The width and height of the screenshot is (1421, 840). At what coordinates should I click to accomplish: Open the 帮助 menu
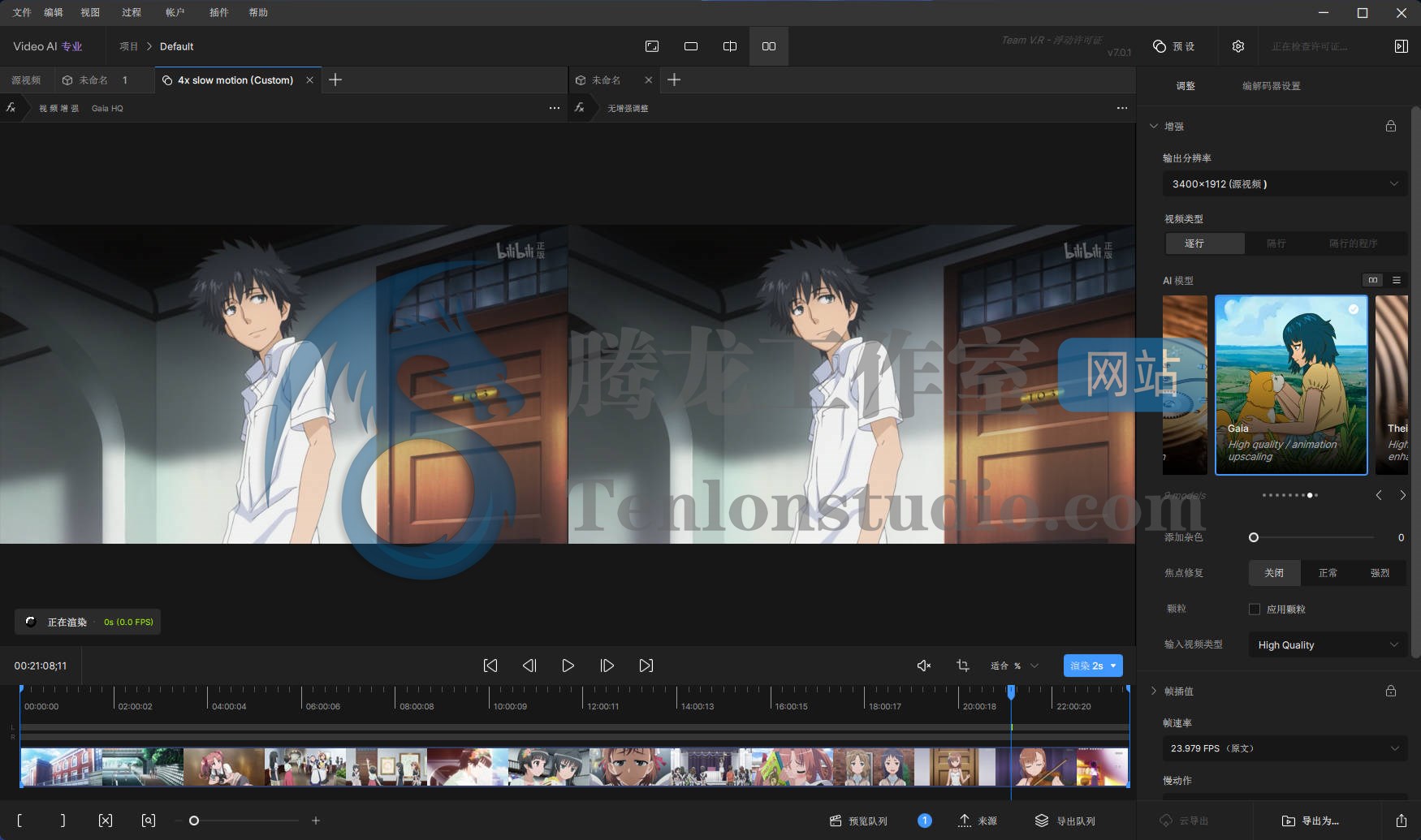pos(258,12)
